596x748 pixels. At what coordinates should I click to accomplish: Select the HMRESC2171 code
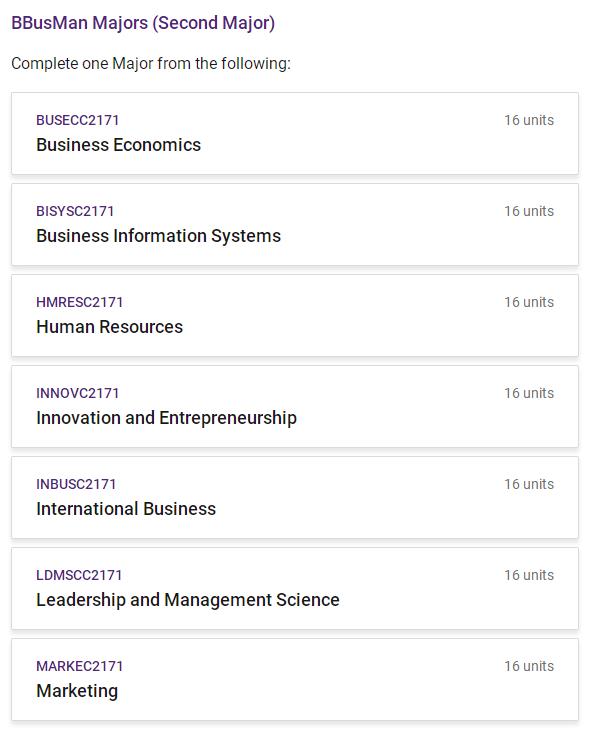click(x=80, y=302)
